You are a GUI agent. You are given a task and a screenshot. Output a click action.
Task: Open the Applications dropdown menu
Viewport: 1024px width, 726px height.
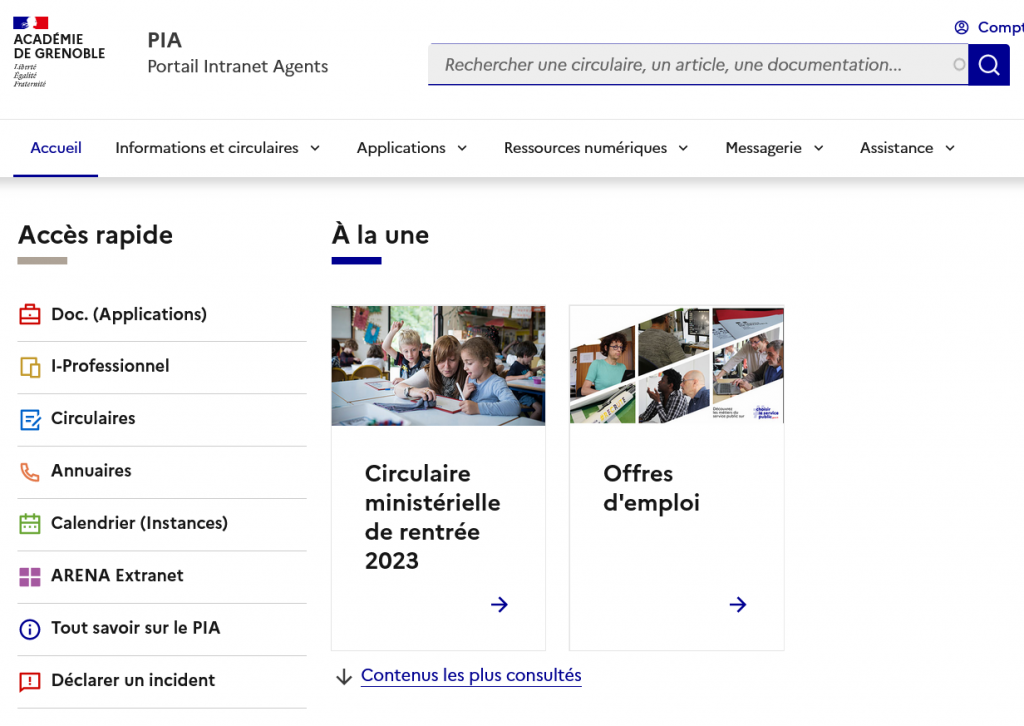point(411,148)
